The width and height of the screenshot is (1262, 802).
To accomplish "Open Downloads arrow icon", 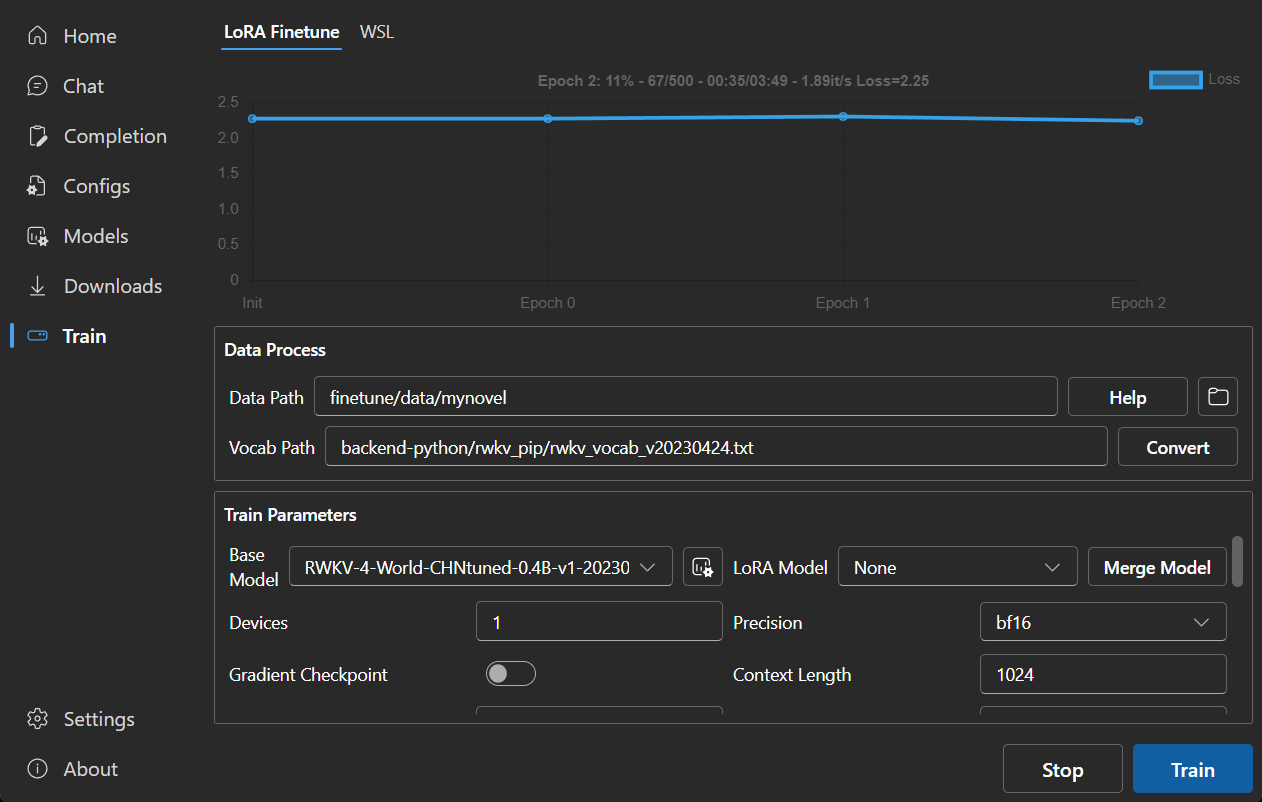I will pos(38,286).
